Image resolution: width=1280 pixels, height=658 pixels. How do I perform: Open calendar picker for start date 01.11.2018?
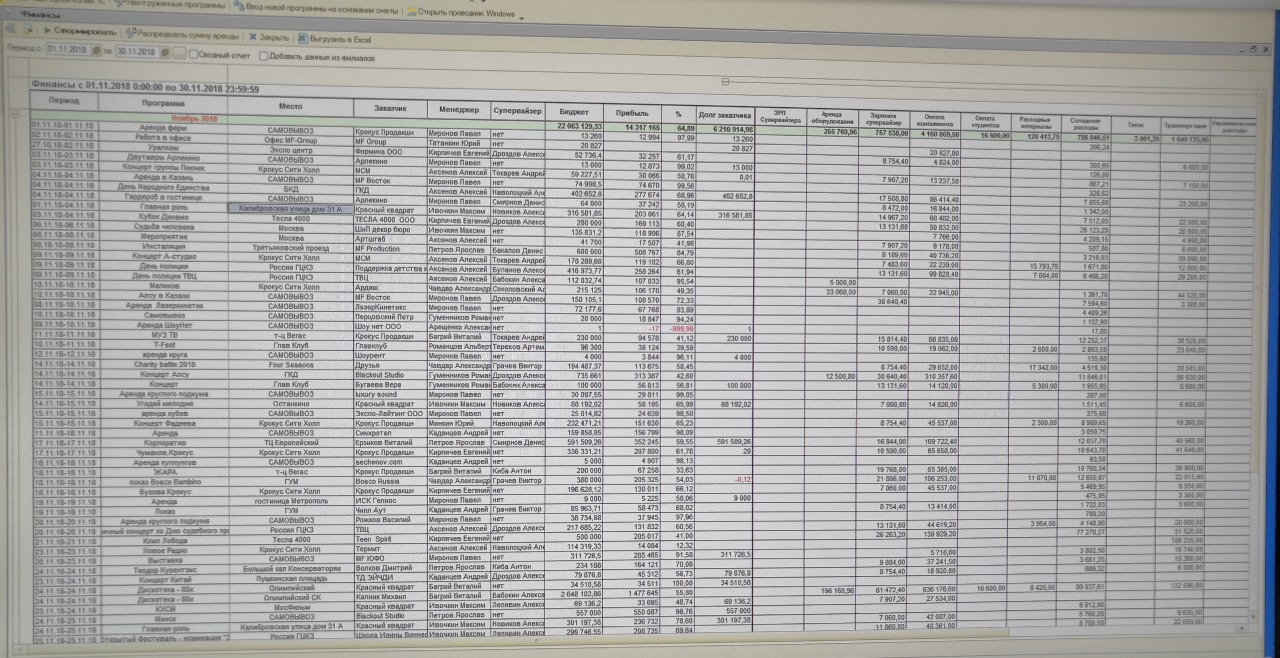click(95, 50)
